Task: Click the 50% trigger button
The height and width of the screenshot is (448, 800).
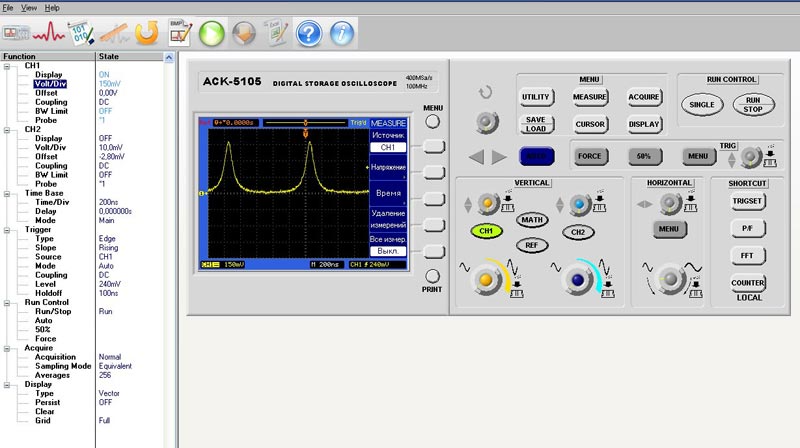Action: pos(644,156)
